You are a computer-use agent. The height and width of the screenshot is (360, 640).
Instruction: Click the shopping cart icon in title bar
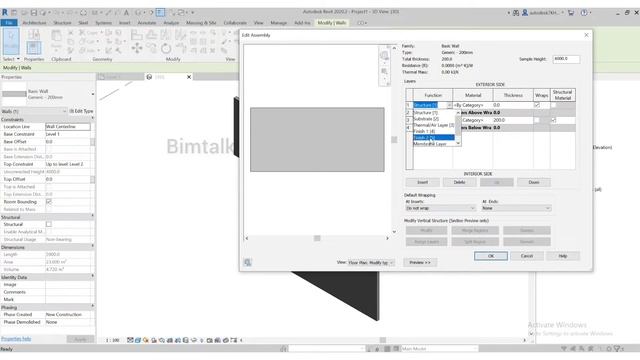(571, 13)
